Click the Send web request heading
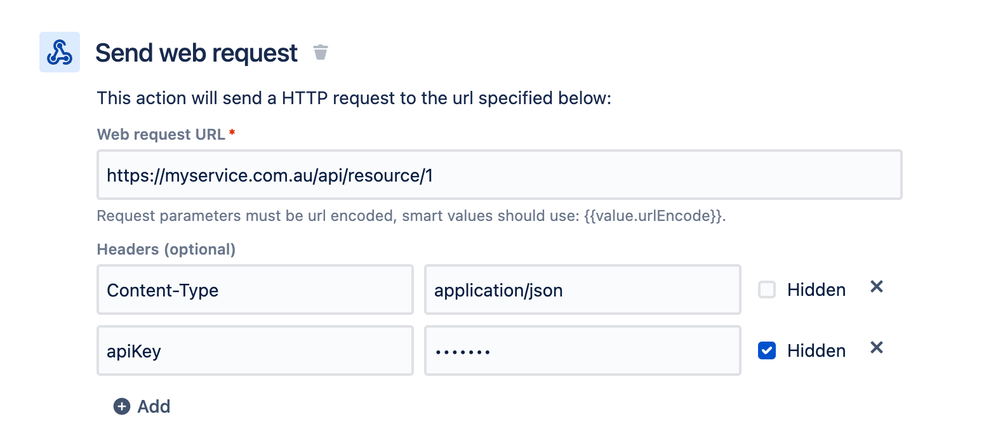Viewport: 998px width, 433px height. pyautogui.click(x=197, y=53)
